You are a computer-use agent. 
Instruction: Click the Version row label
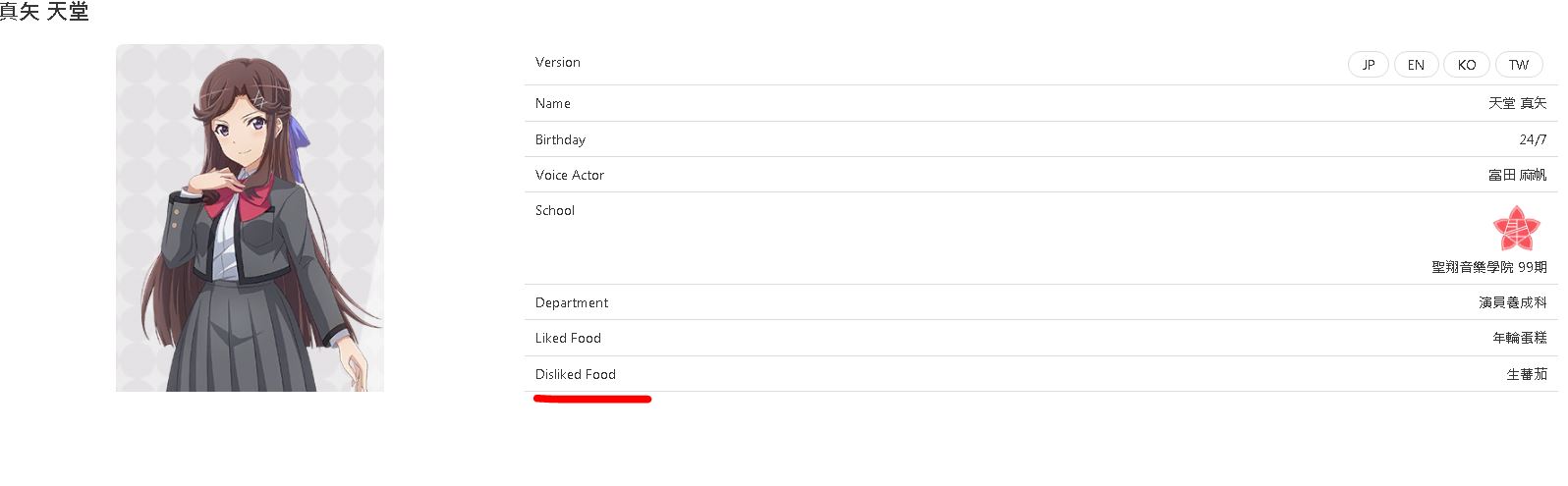(558, 62)
